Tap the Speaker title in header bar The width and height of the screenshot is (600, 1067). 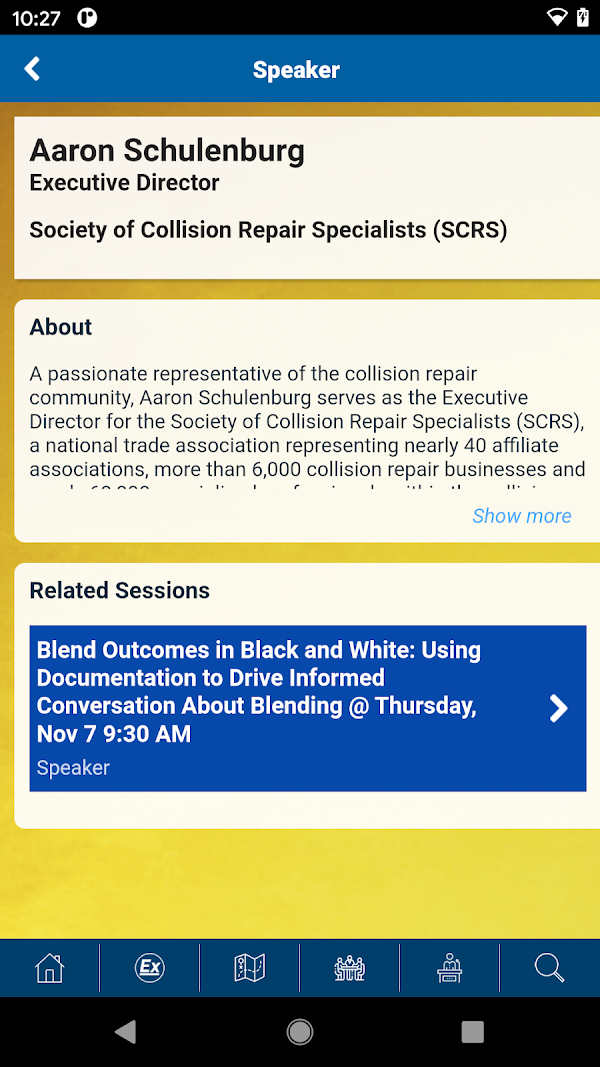(297, 69)
